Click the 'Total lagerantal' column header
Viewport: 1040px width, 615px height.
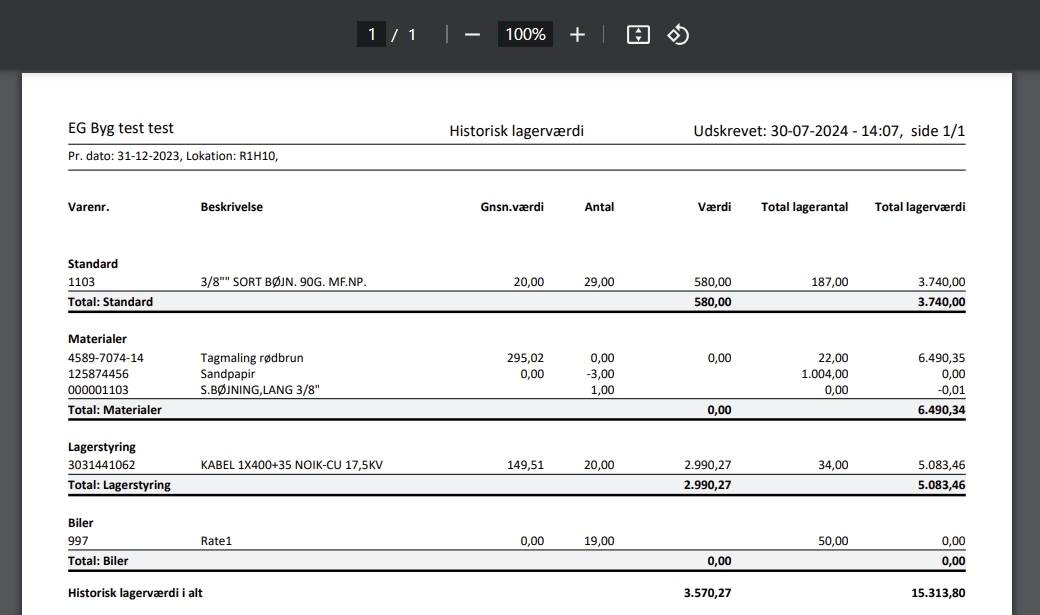pos(804,207)
